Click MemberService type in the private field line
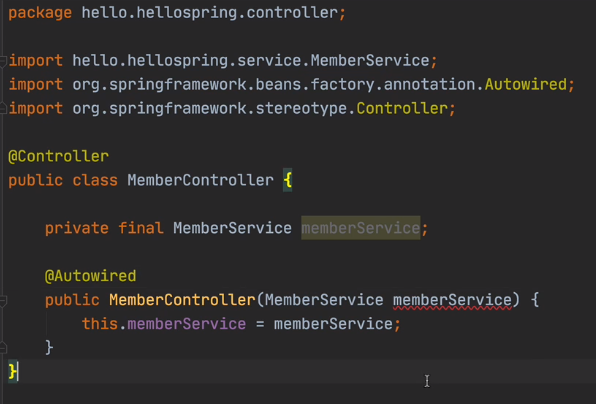 click(x=232, y=228)
